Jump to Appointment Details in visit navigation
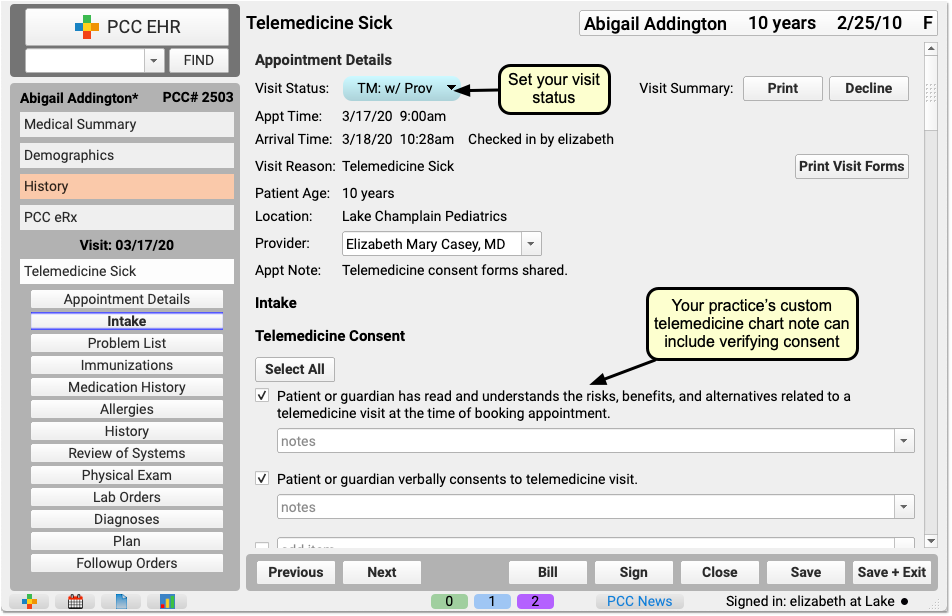Screen dimensions: 952x616 pos(127,299)
